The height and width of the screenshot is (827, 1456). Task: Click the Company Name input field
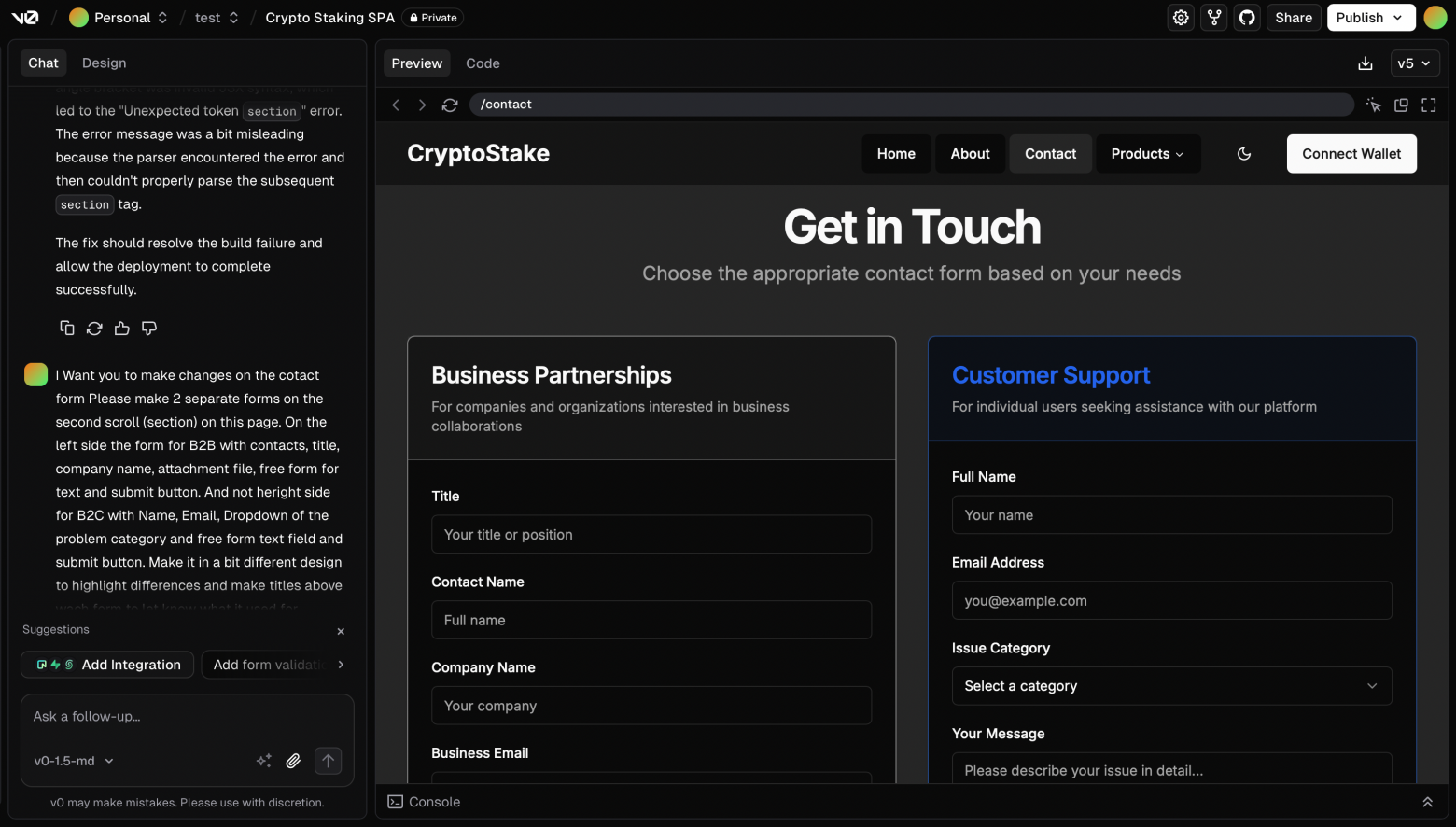pyautogui.click(x=651, y=706)
